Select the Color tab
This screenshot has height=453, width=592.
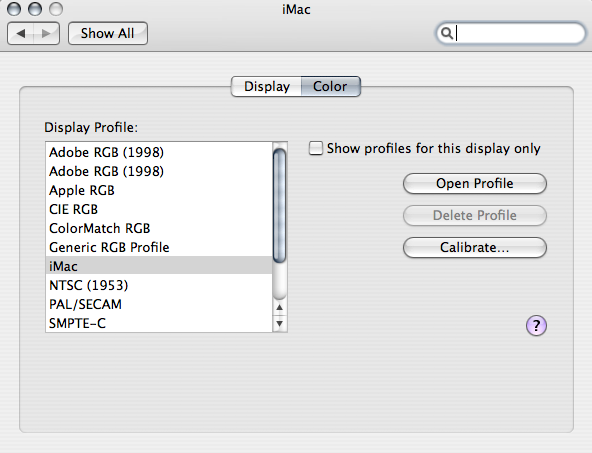tap(330, 86)
